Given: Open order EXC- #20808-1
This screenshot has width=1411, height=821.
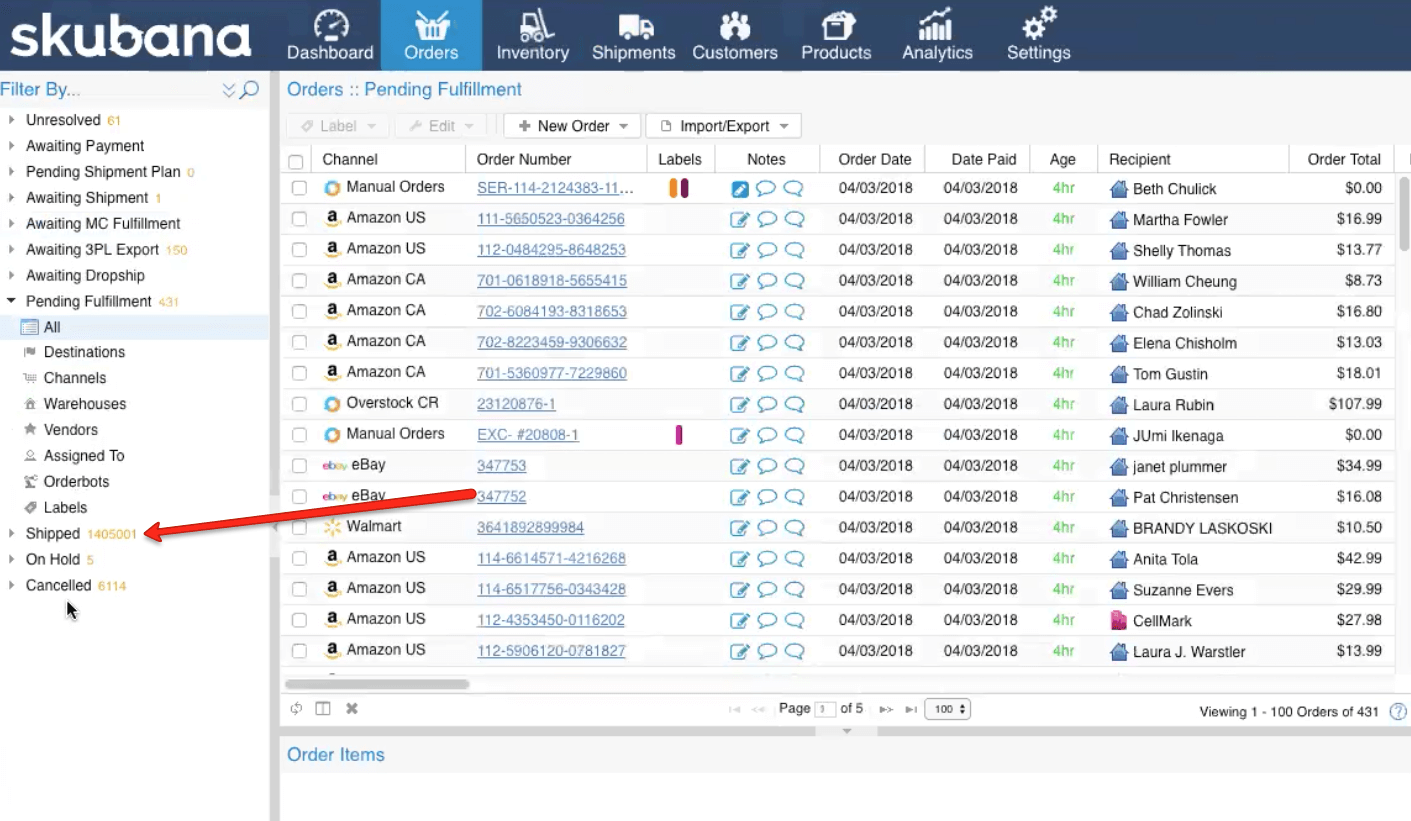Looking at the screenshot, I should (528, 435).
